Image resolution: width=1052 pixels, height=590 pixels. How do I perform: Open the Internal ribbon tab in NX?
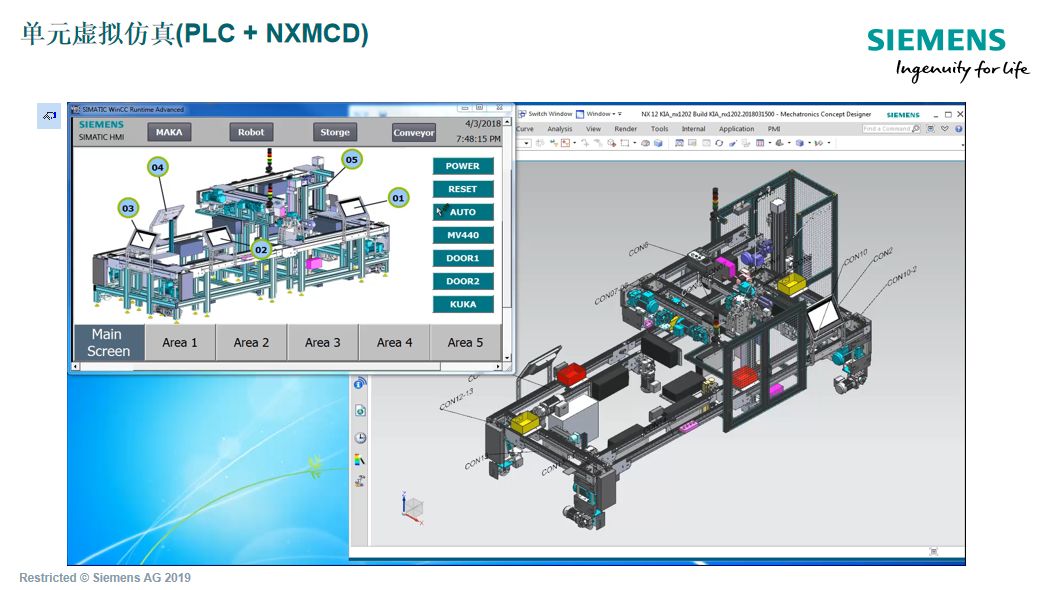[x=694, y=129]
